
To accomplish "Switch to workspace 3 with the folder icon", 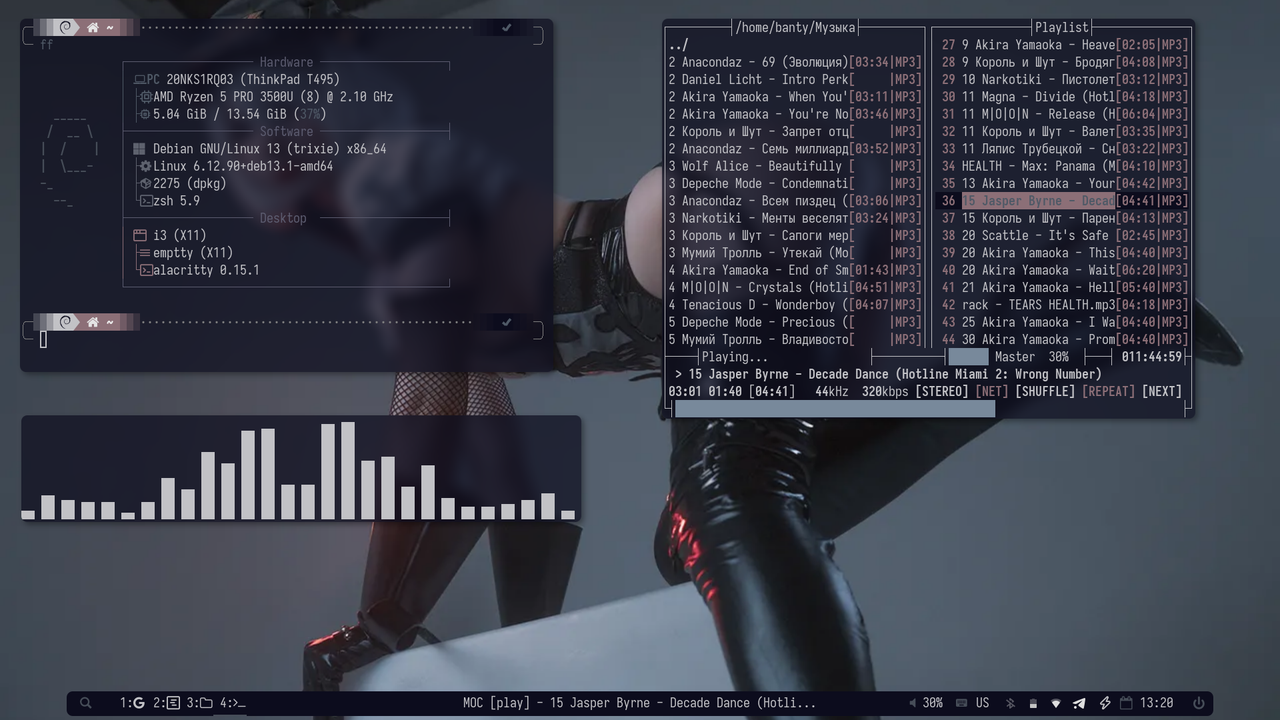I will coord(199,703).
